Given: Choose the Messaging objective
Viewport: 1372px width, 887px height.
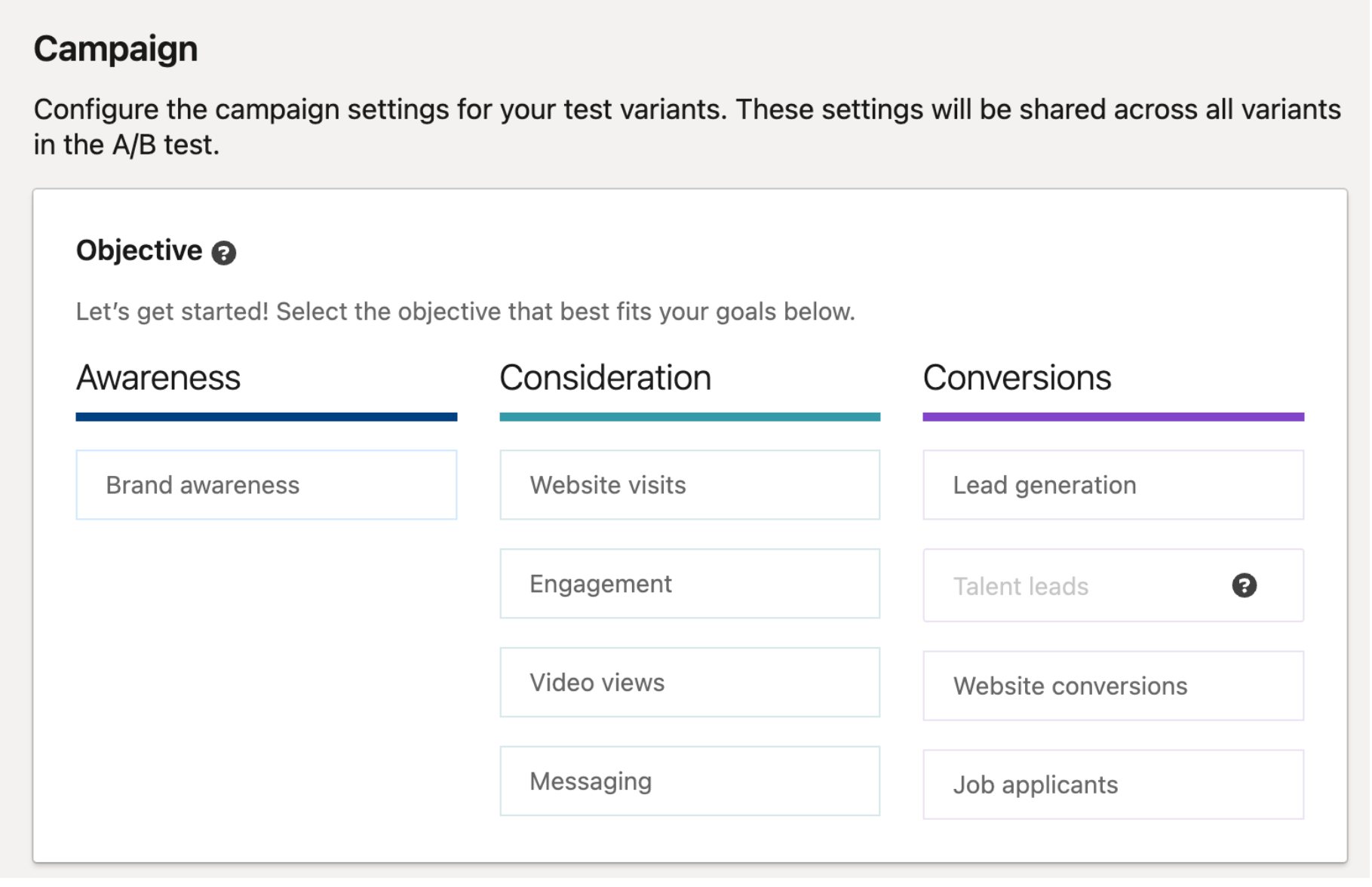Looking at the screenshot, I should coord(689,781).
